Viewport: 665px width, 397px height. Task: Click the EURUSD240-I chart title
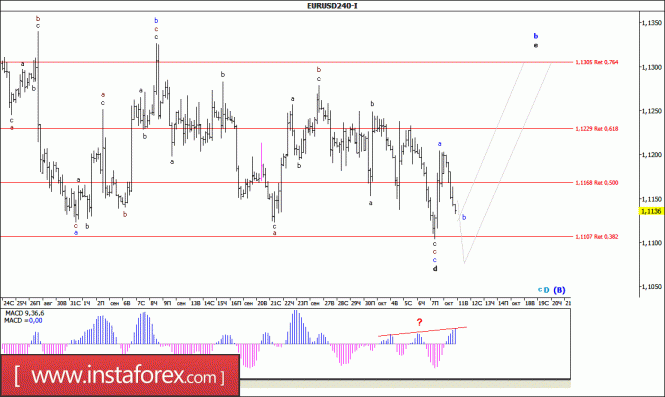332,6
